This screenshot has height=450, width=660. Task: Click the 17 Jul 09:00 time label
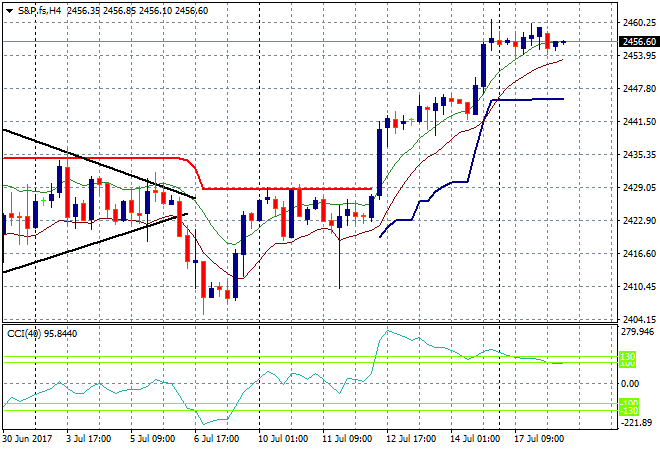pos(539,439)
